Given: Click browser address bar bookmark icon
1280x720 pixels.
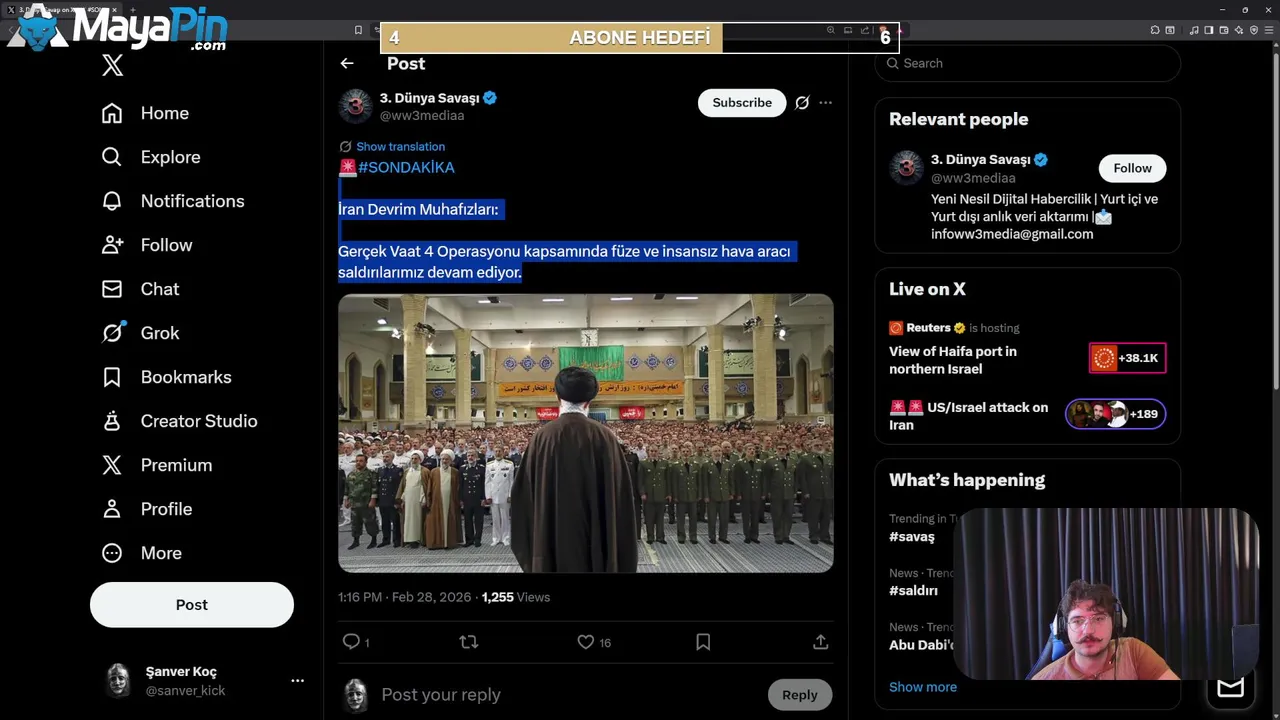Looking at the screenshot, I should pos(358,30).
